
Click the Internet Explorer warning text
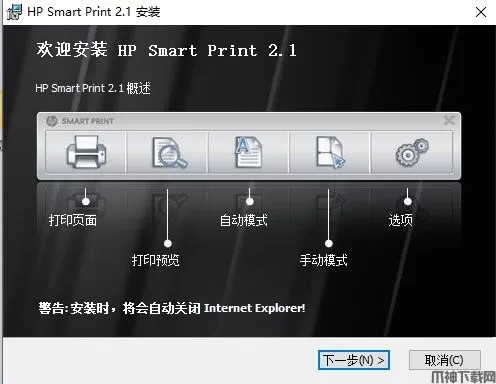point(172,308)
